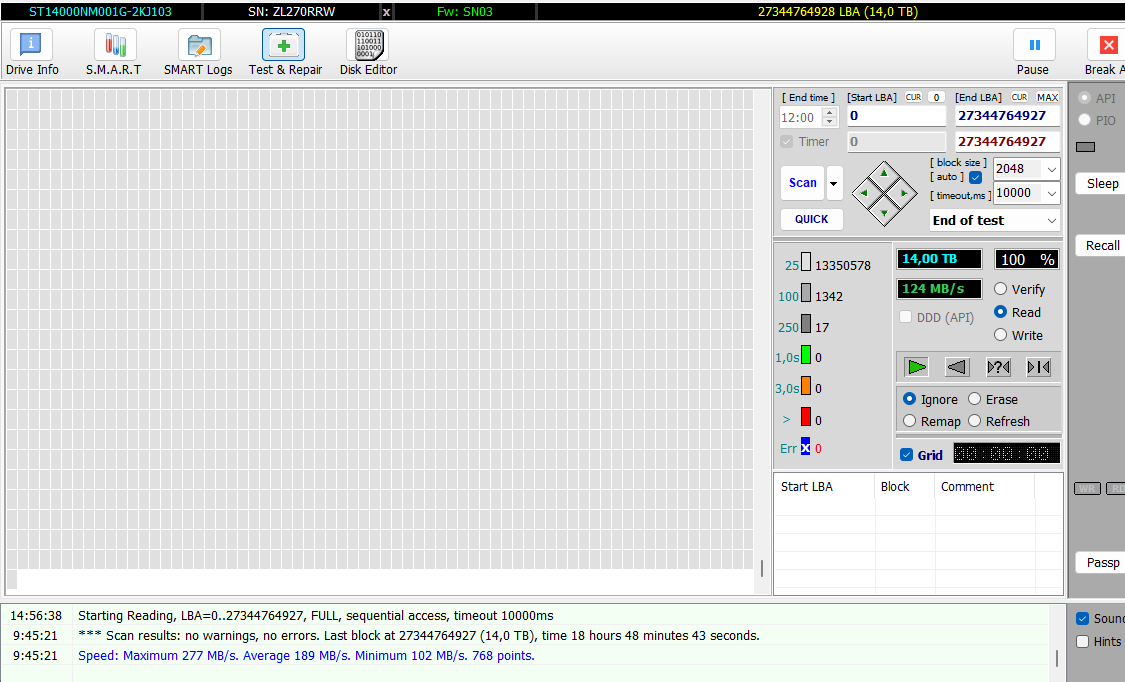The width and height of the screenshot is (1125, 682).
Task: Close the drive tab with the x
Action: [386, 12]
